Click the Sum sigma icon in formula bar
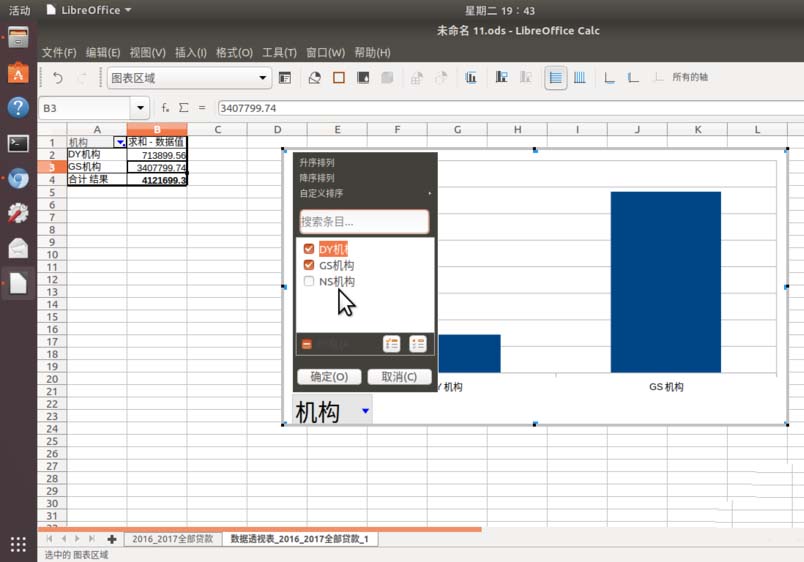 pos(183,108)
